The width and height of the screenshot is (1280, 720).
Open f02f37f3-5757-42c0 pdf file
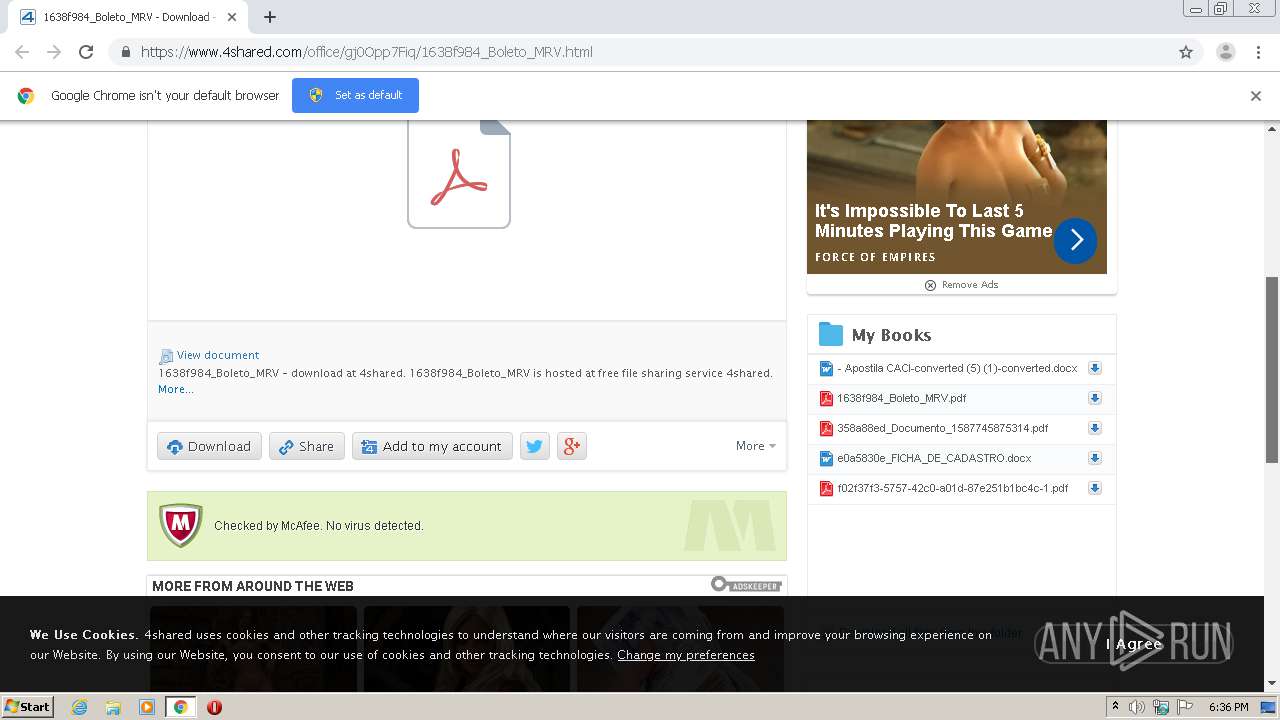pyautogui.click(x=953, y=488)
